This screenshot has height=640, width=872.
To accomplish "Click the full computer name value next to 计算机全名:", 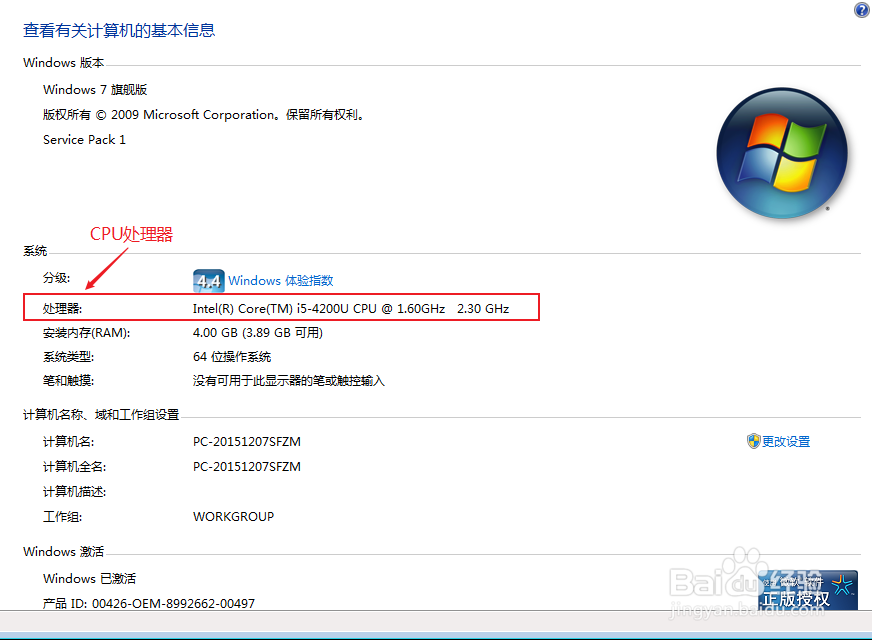I will click(246, 467).
